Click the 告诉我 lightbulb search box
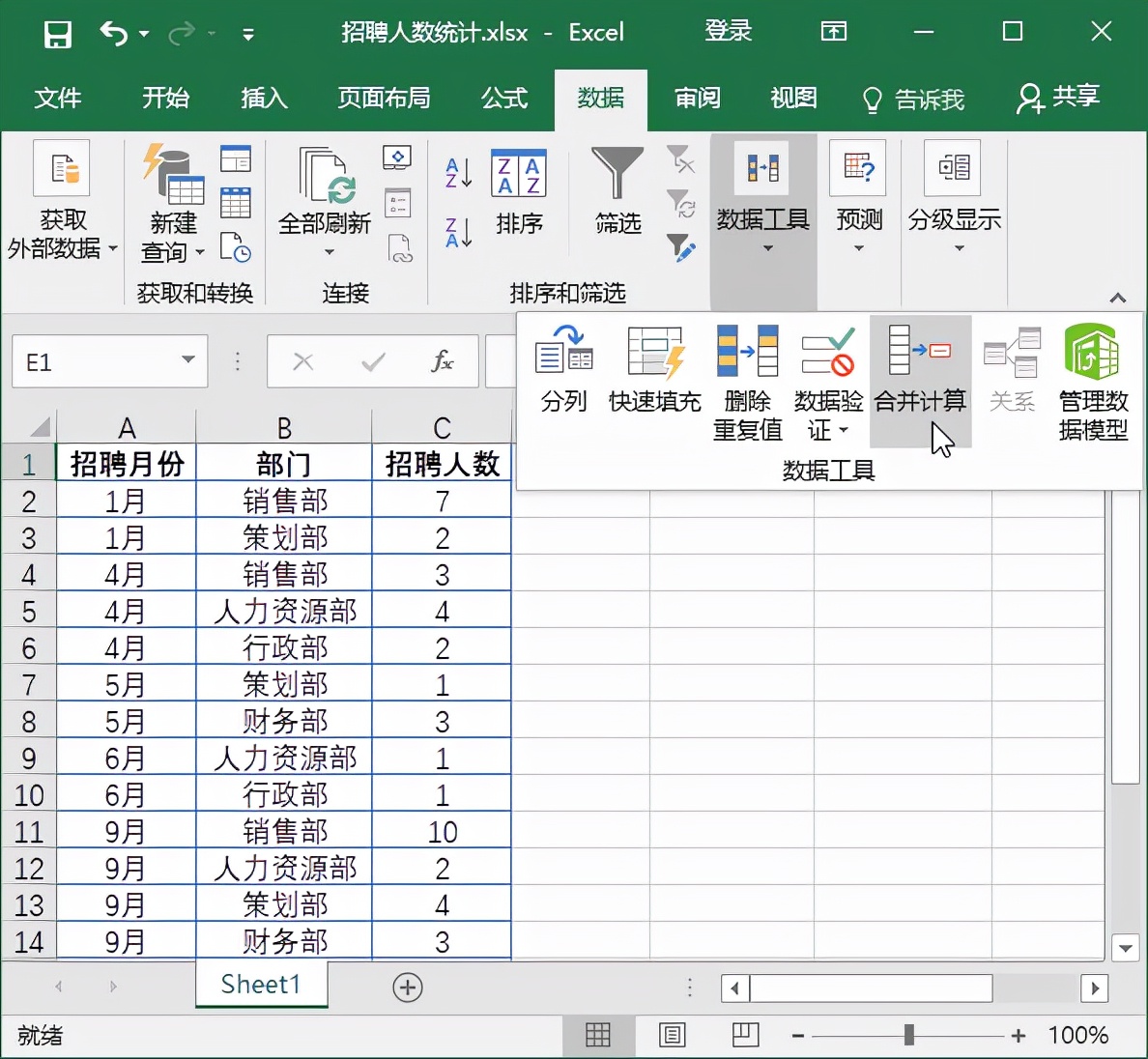This screenshot has height=1059, width=1148. click(913, 100)
